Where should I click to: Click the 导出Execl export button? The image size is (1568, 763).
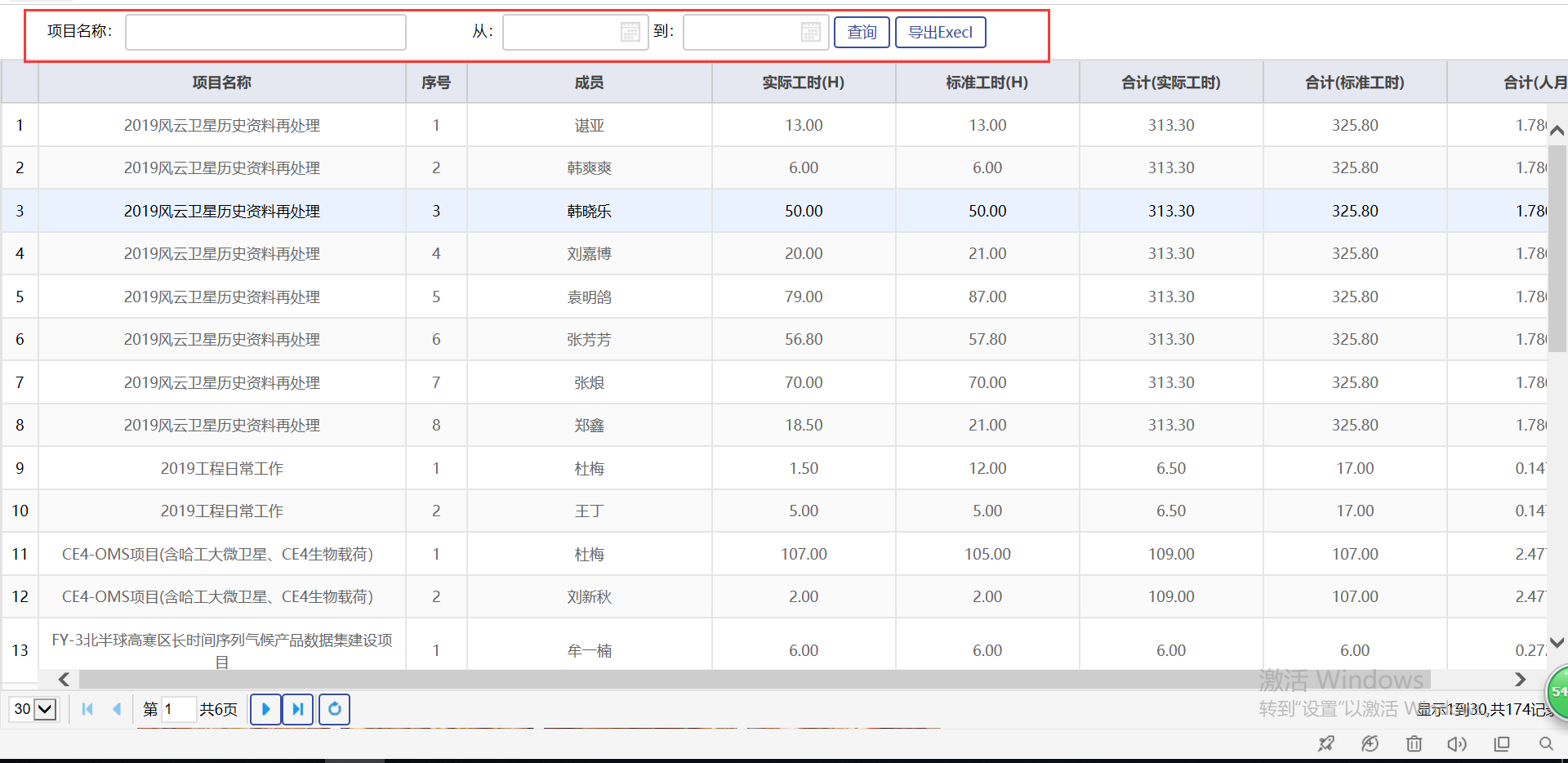940,33
